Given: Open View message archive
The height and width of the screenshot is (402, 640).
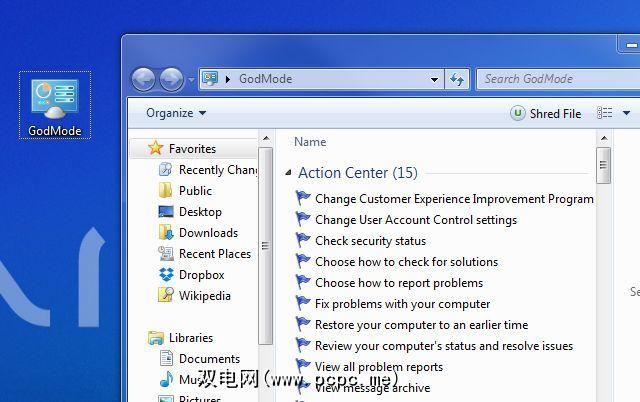Looking at the screenshot, I should click(x=372, y=388).
